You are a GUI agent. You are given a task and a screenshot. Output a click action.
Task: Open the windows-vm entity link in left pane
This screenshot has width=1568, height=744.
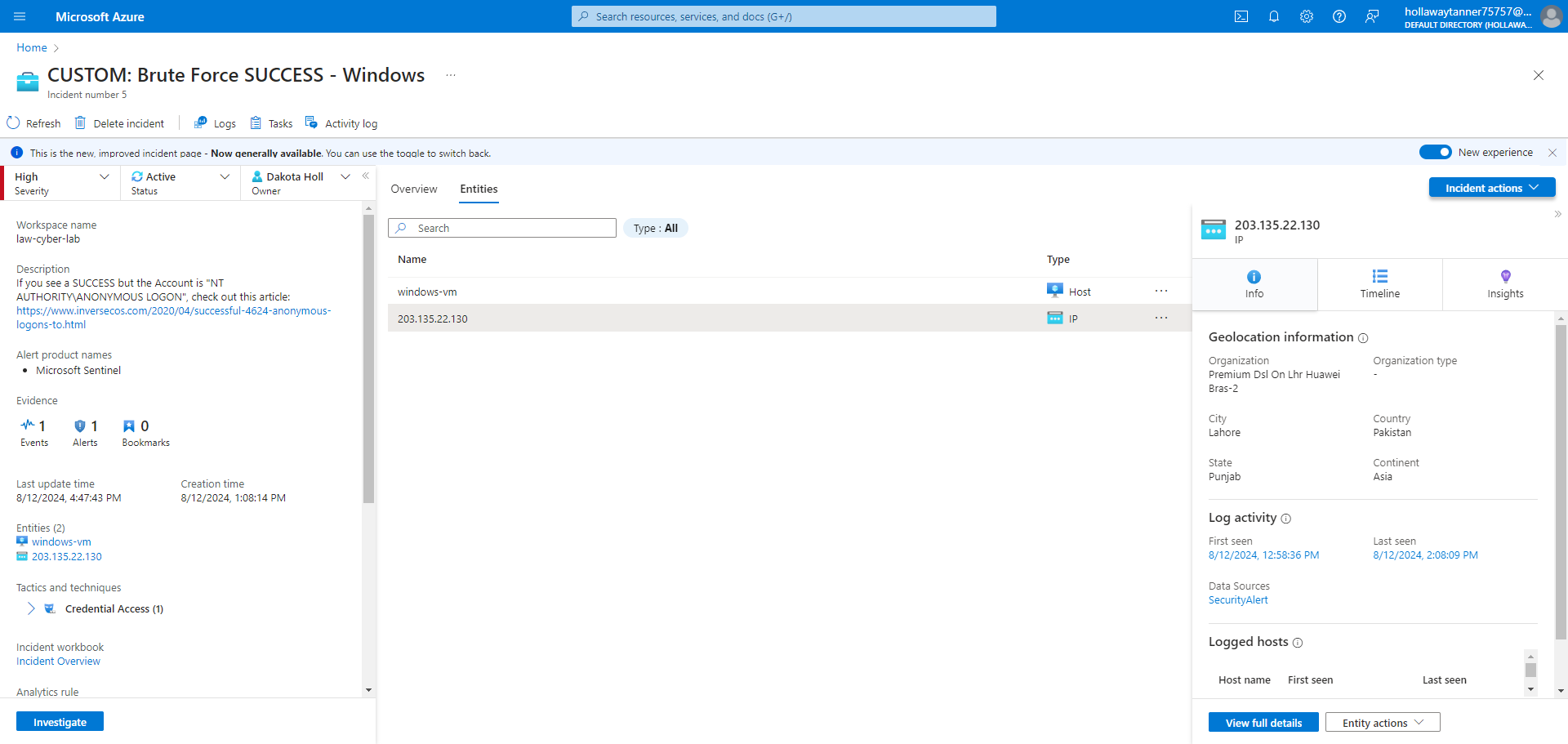(61, 541)
